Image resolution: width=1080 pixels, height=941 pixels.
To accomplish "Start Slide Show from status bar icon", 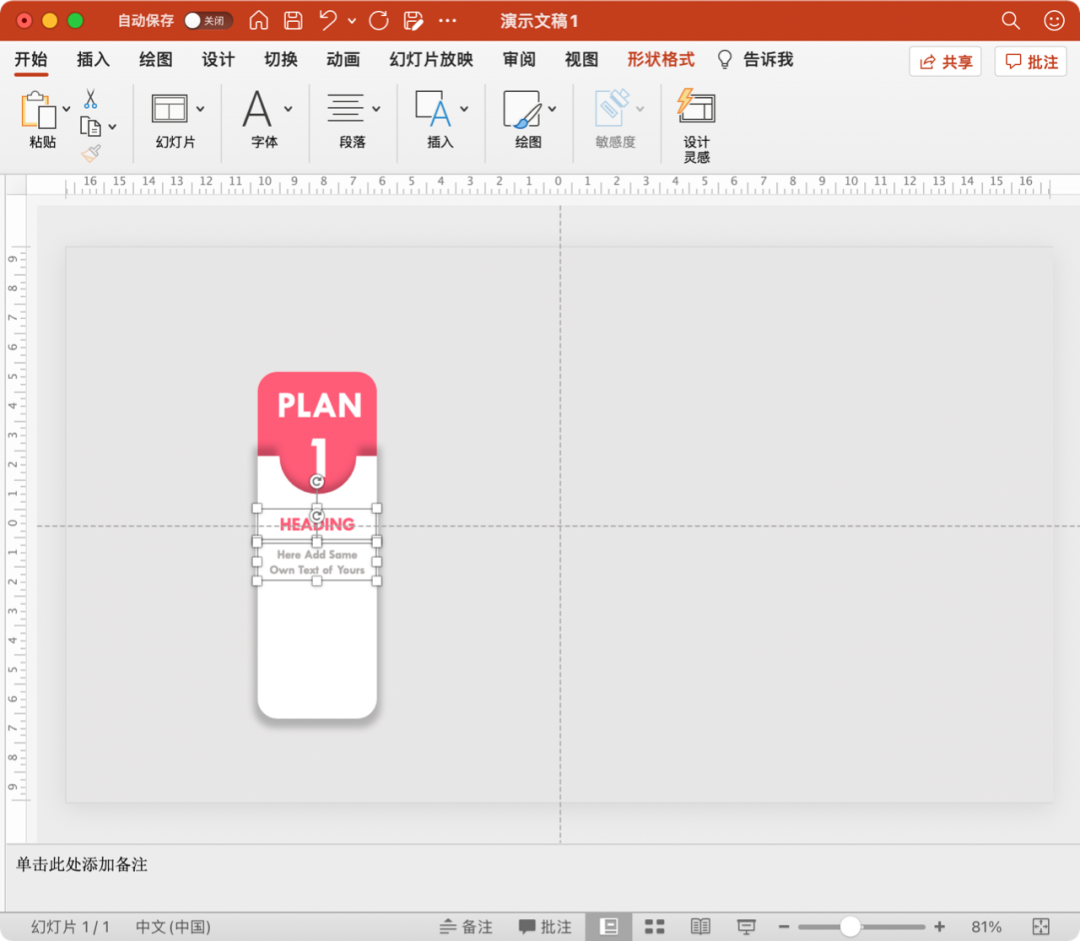I will (x=746, y=927).
